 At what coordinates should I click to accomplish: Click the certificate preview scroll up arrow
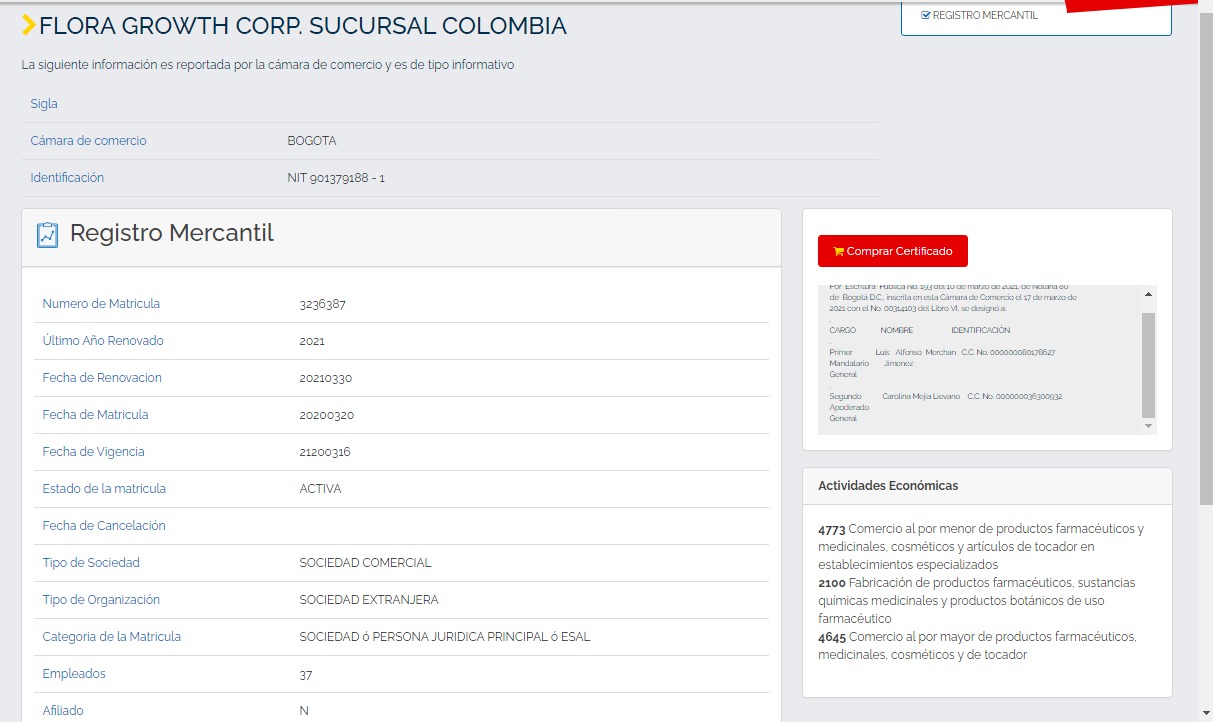1148,295
